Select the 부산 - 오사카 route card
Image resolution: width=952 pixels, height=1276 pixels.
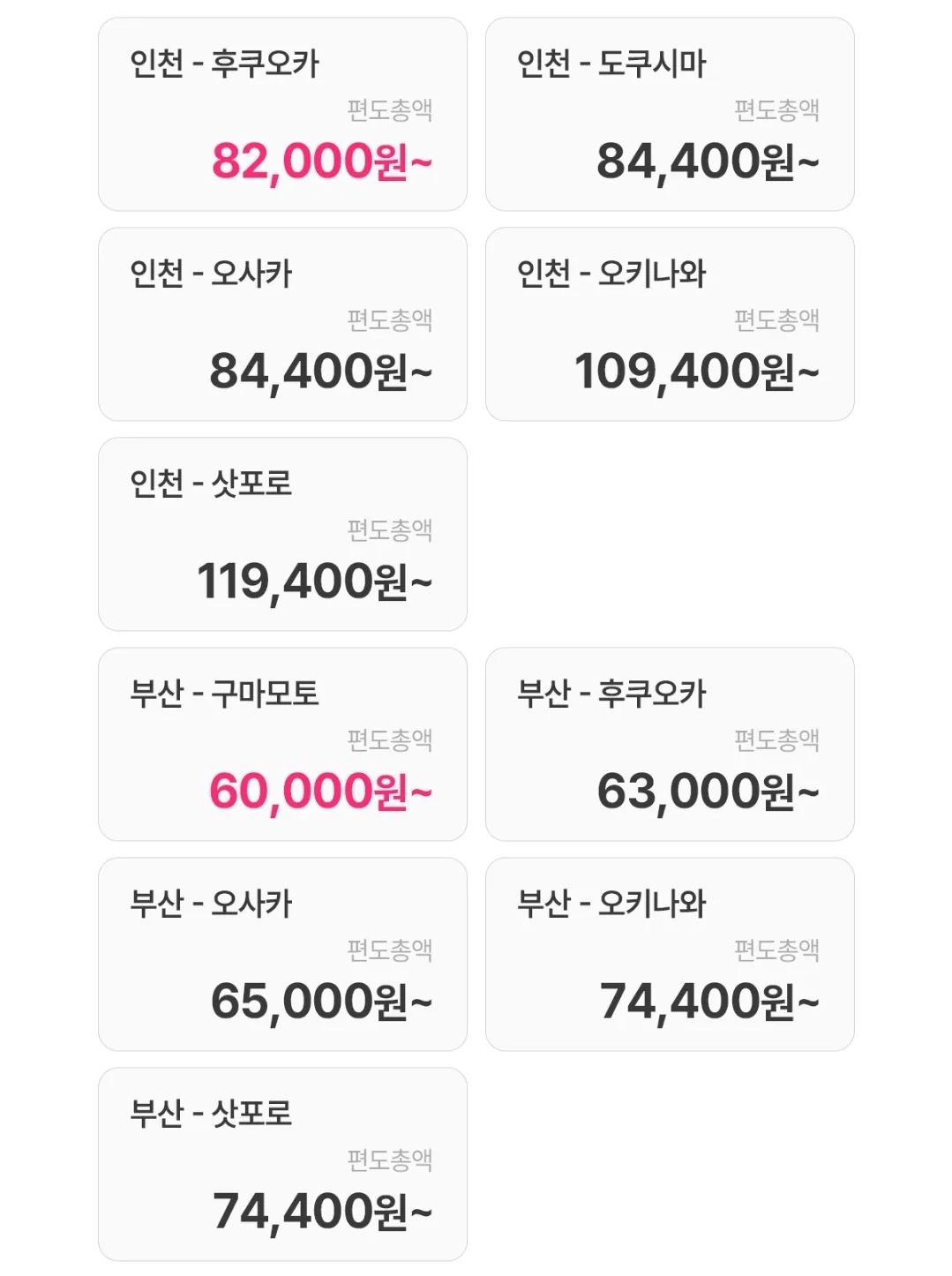[282, 954]
